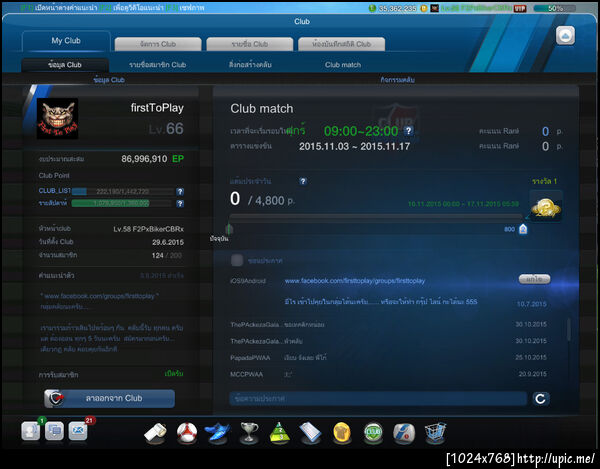Open the blue football boots icon
Screen dimensions: 600x469
[217, 433]
